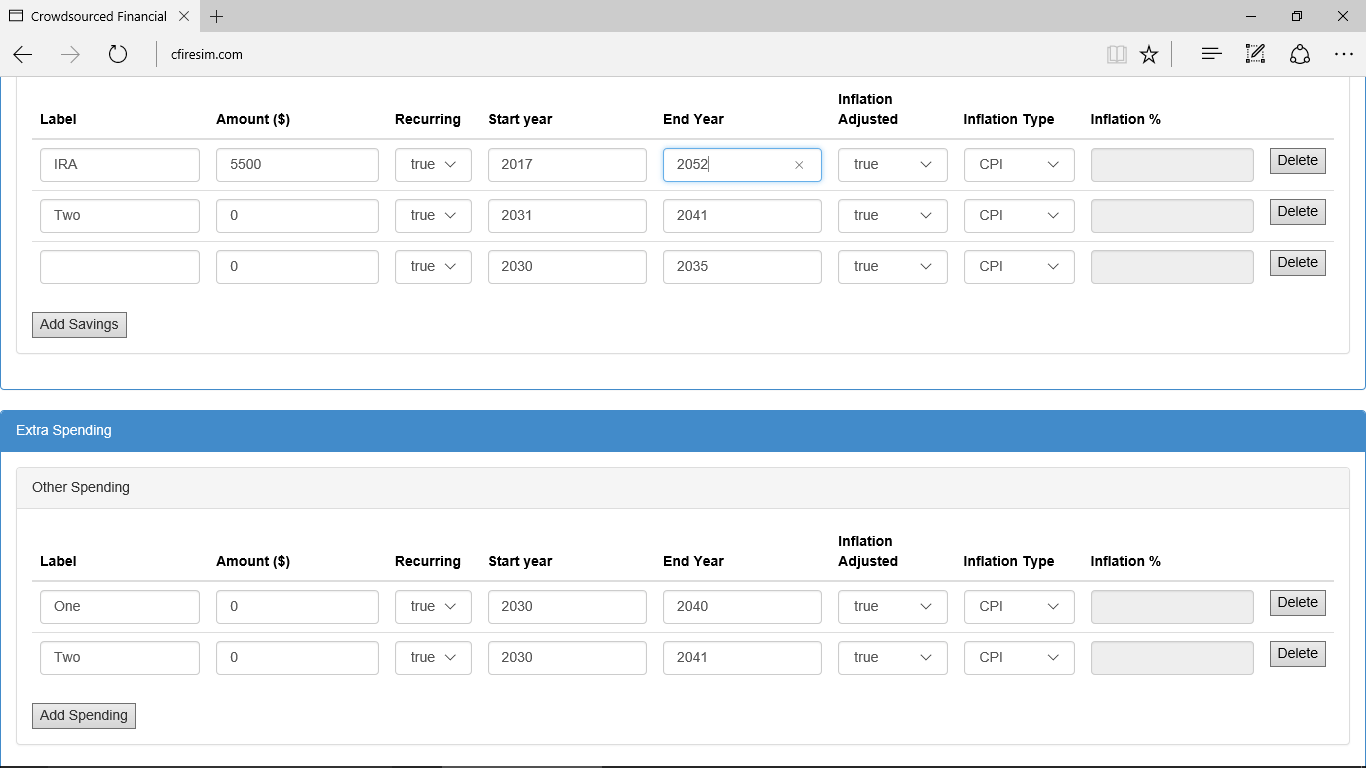Click the Refresh page icon
This screenshot has width=1366, height=768.
click(x=118, y=55)
